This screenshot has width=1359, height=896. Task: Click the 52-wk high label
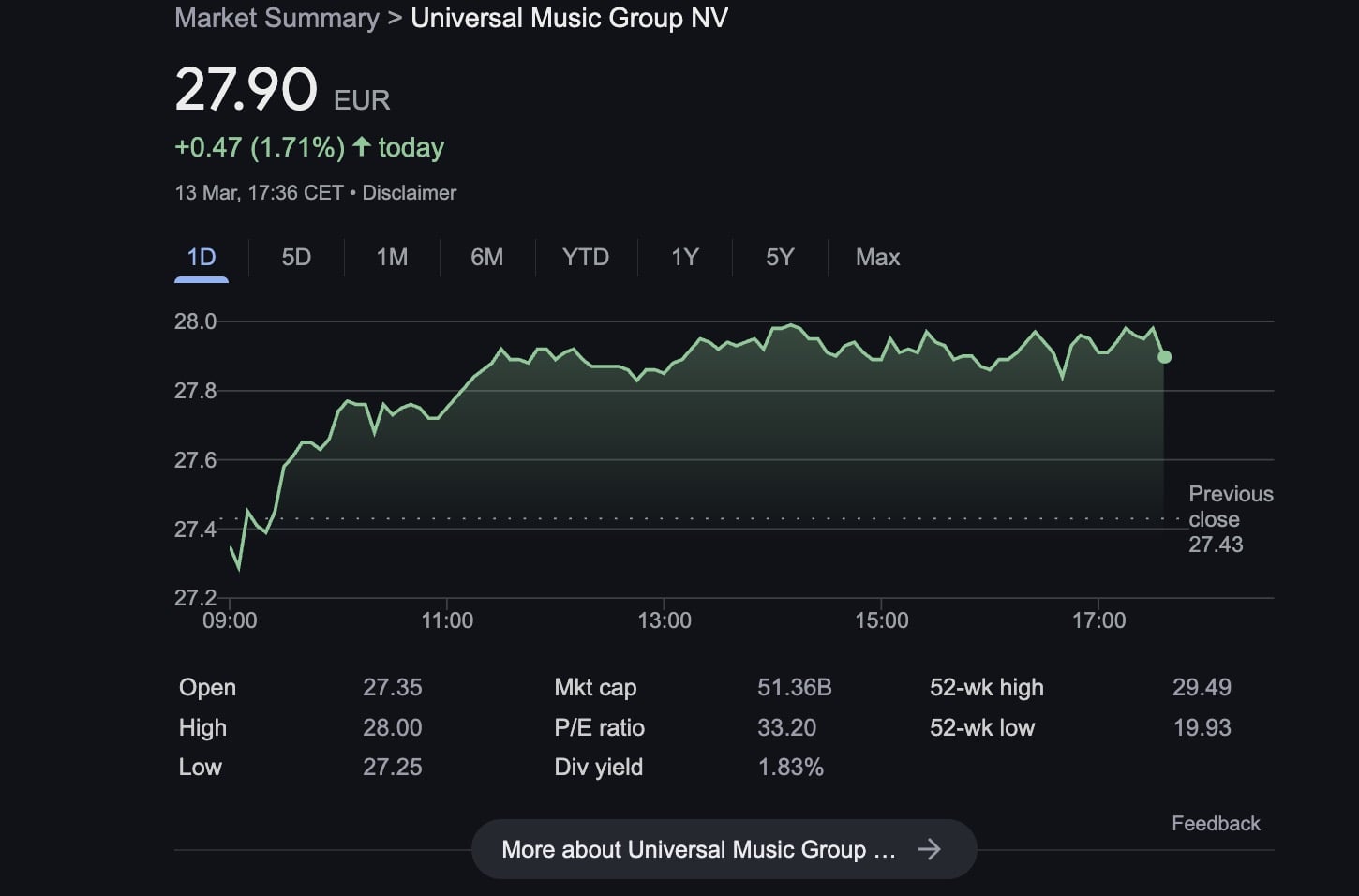[986, 687]
